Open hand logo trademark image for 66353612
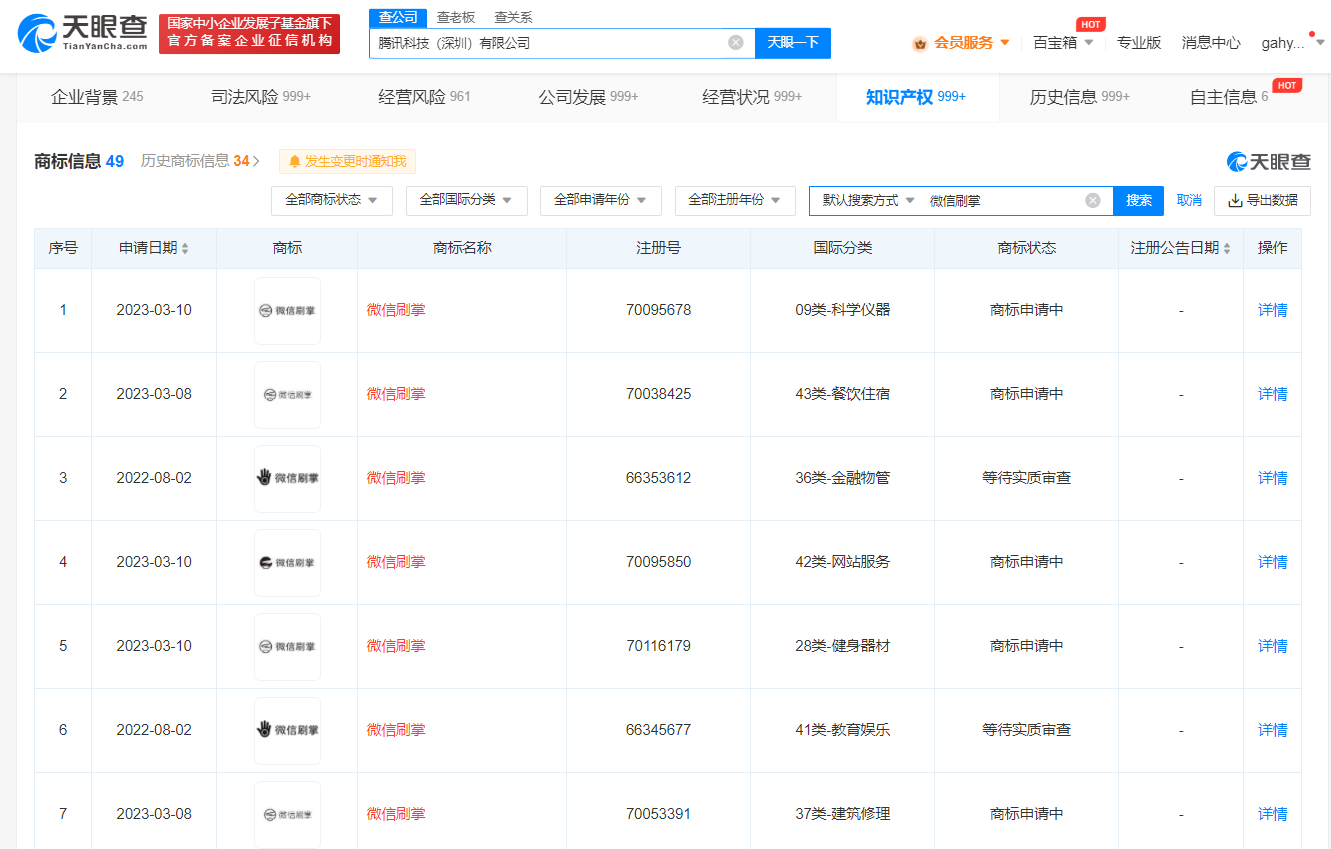This screenshot has height=849, width=1331. [287, 479]
